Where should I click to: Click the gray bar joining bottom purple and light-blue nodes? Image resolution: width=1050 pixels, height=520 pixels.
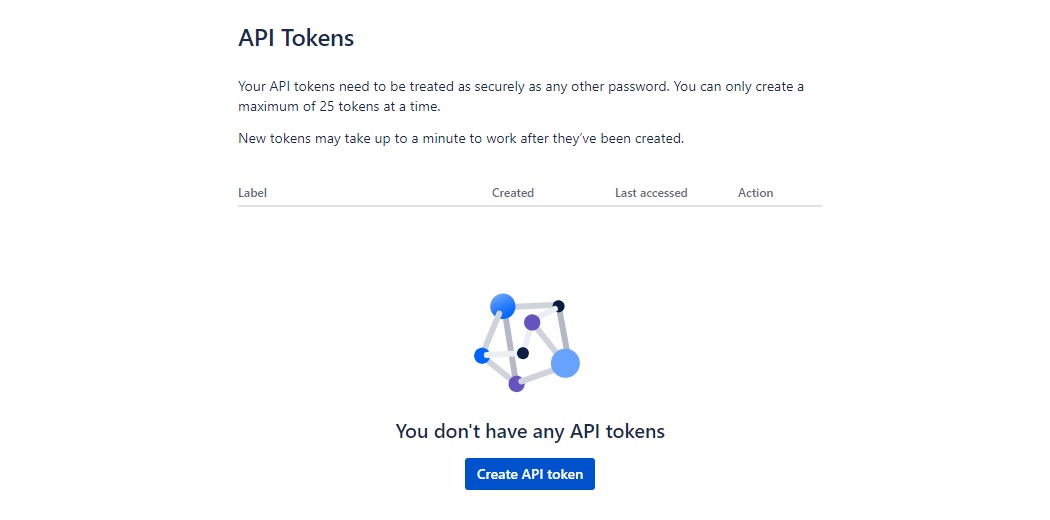[540, 375]
